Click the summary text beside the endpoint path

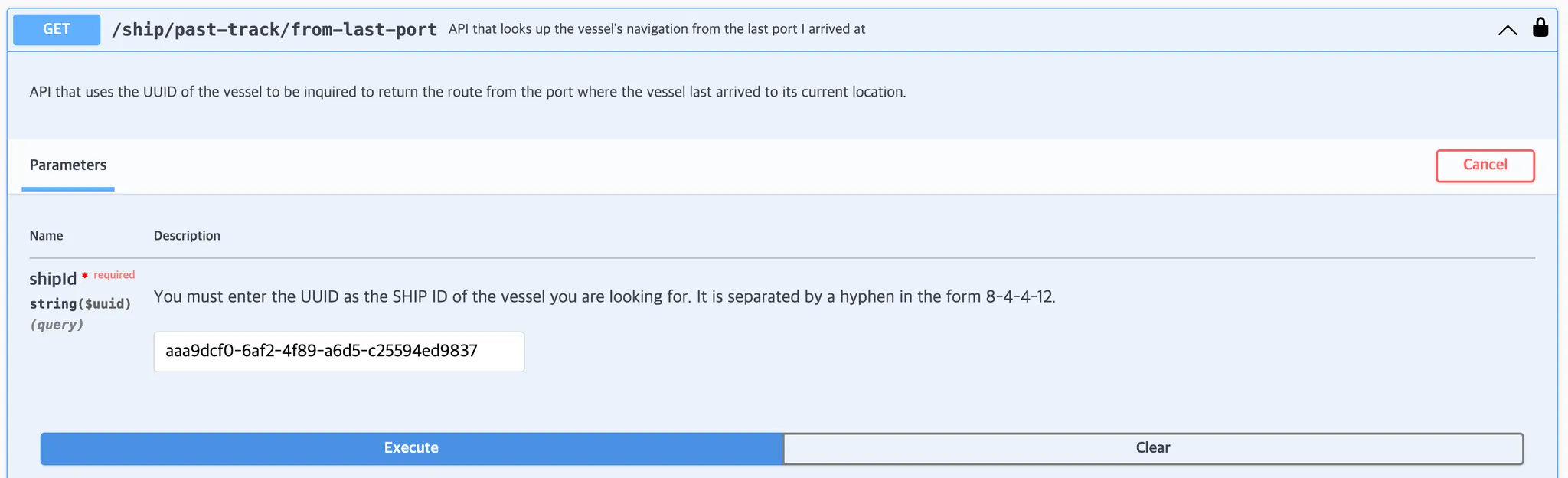click(656, 29)
